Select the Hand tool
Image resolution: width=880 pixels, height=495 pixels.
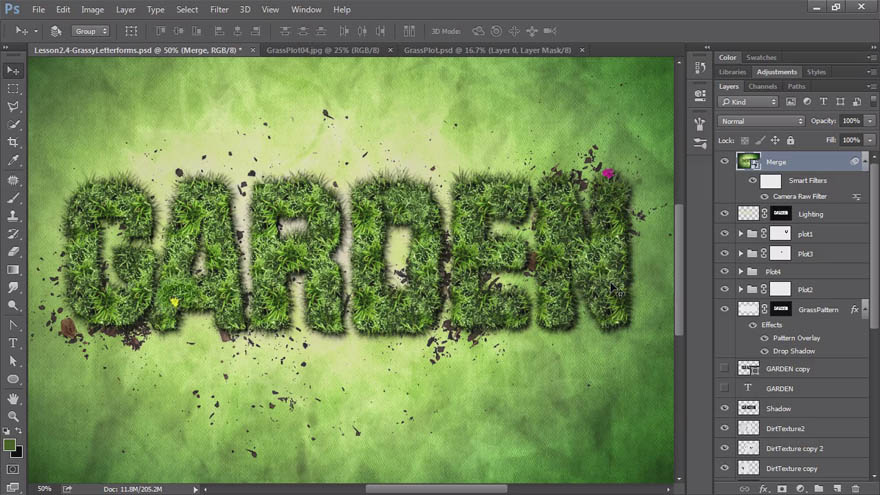click(13, 398)
